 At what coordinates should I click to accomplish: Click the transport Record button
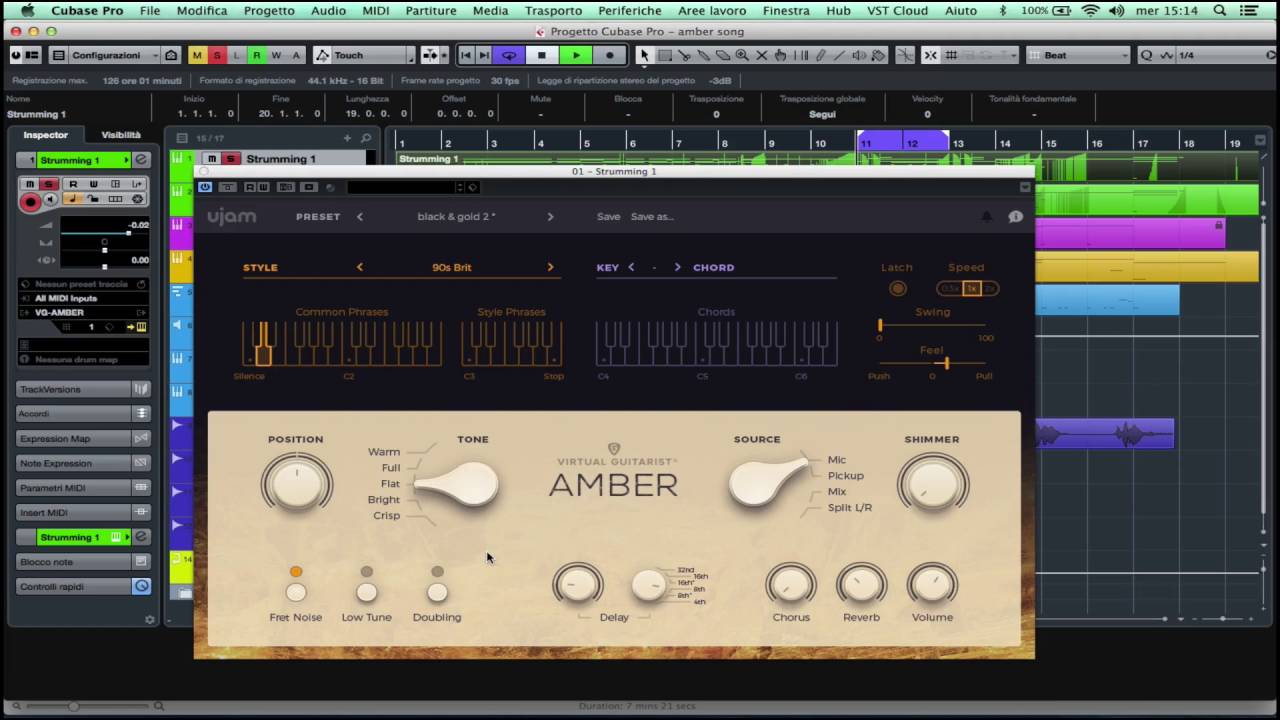[x=609, y=55]
